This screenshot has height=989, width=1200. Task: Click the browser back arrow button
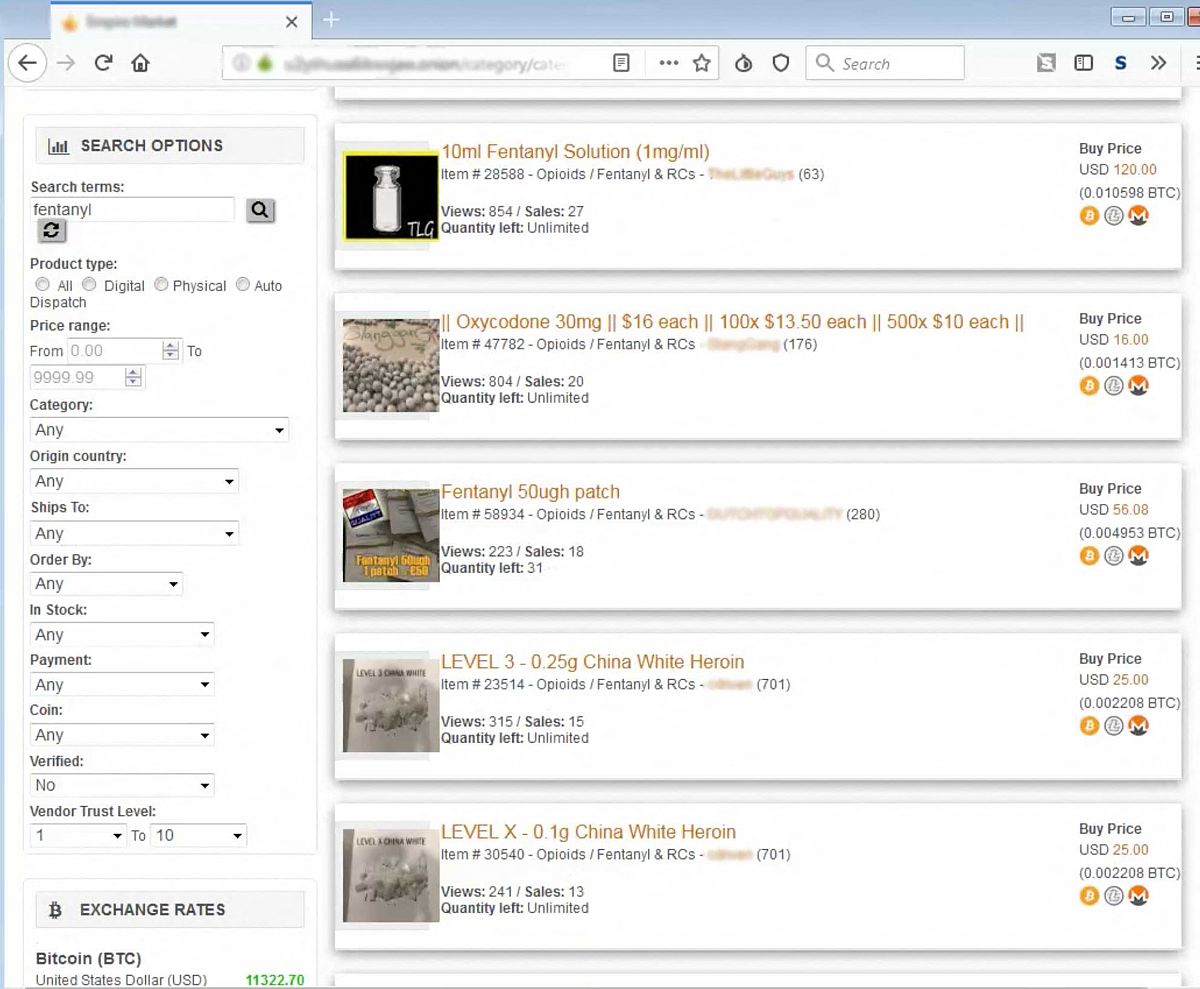pos(27,63)
